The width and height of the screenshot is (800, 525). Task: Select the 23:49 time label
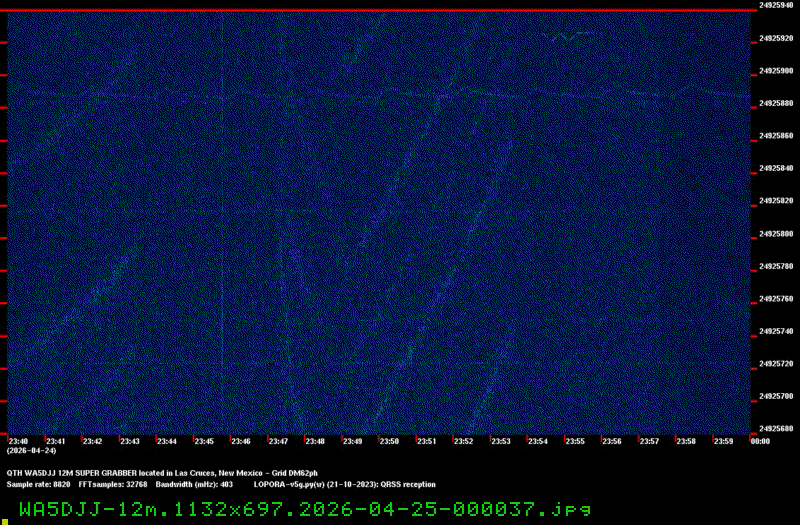coord(352,441)
